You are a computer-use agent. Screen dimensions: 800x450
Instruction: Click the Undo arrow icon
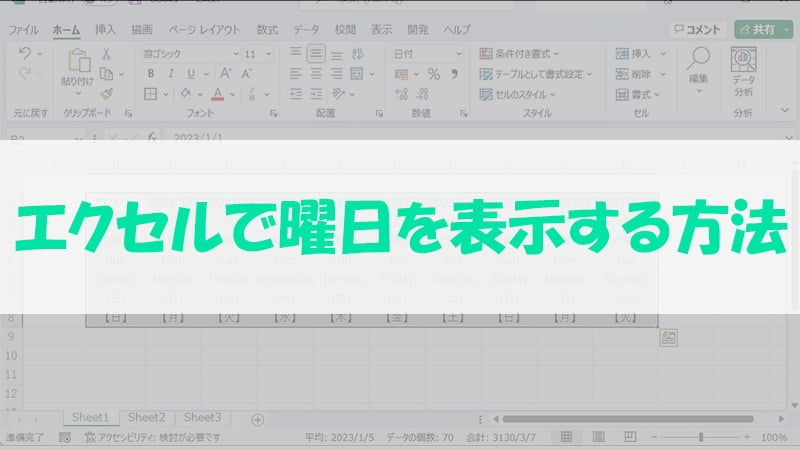26,54
